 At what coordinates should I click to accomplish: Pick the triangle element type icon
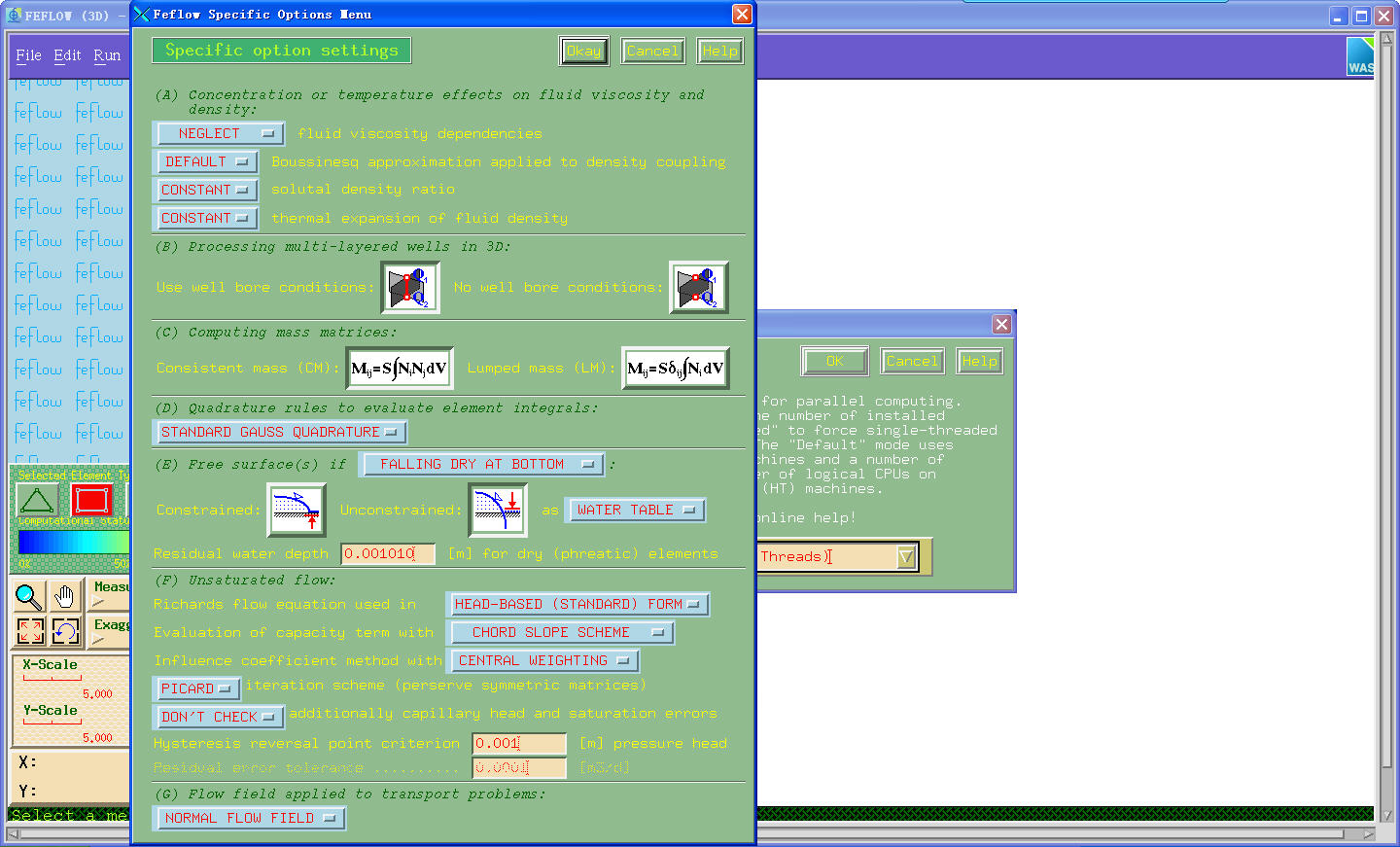(x=37, y=501)
